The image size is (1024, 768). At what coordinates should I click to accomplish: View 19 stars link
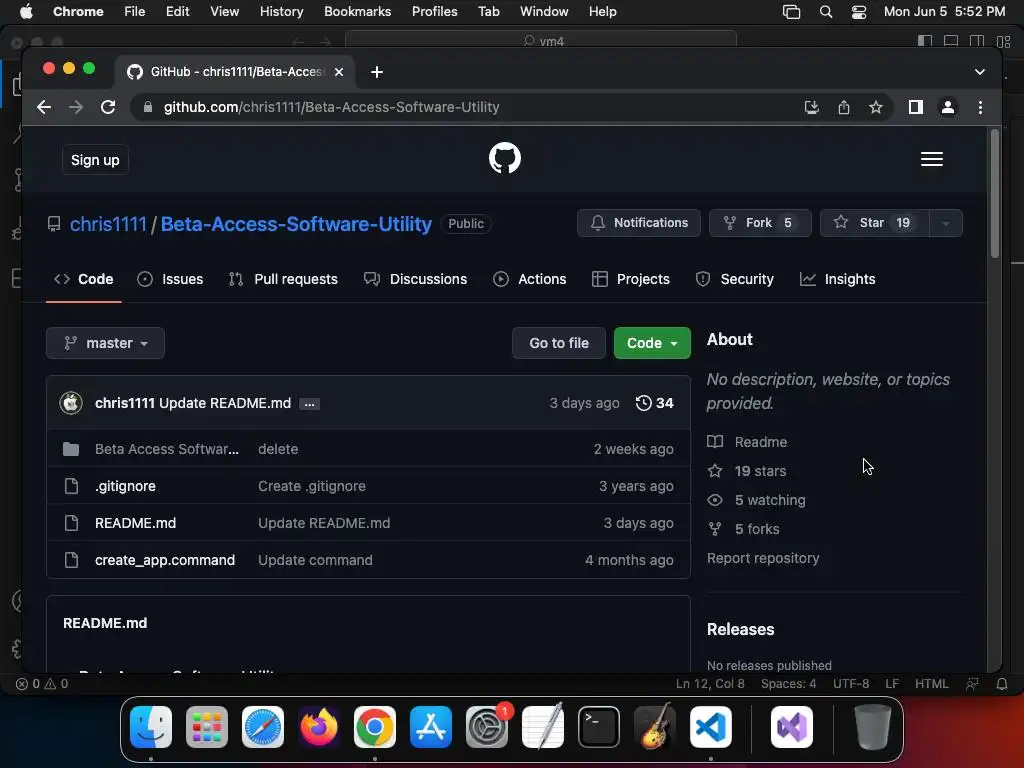tap(746, 471)
